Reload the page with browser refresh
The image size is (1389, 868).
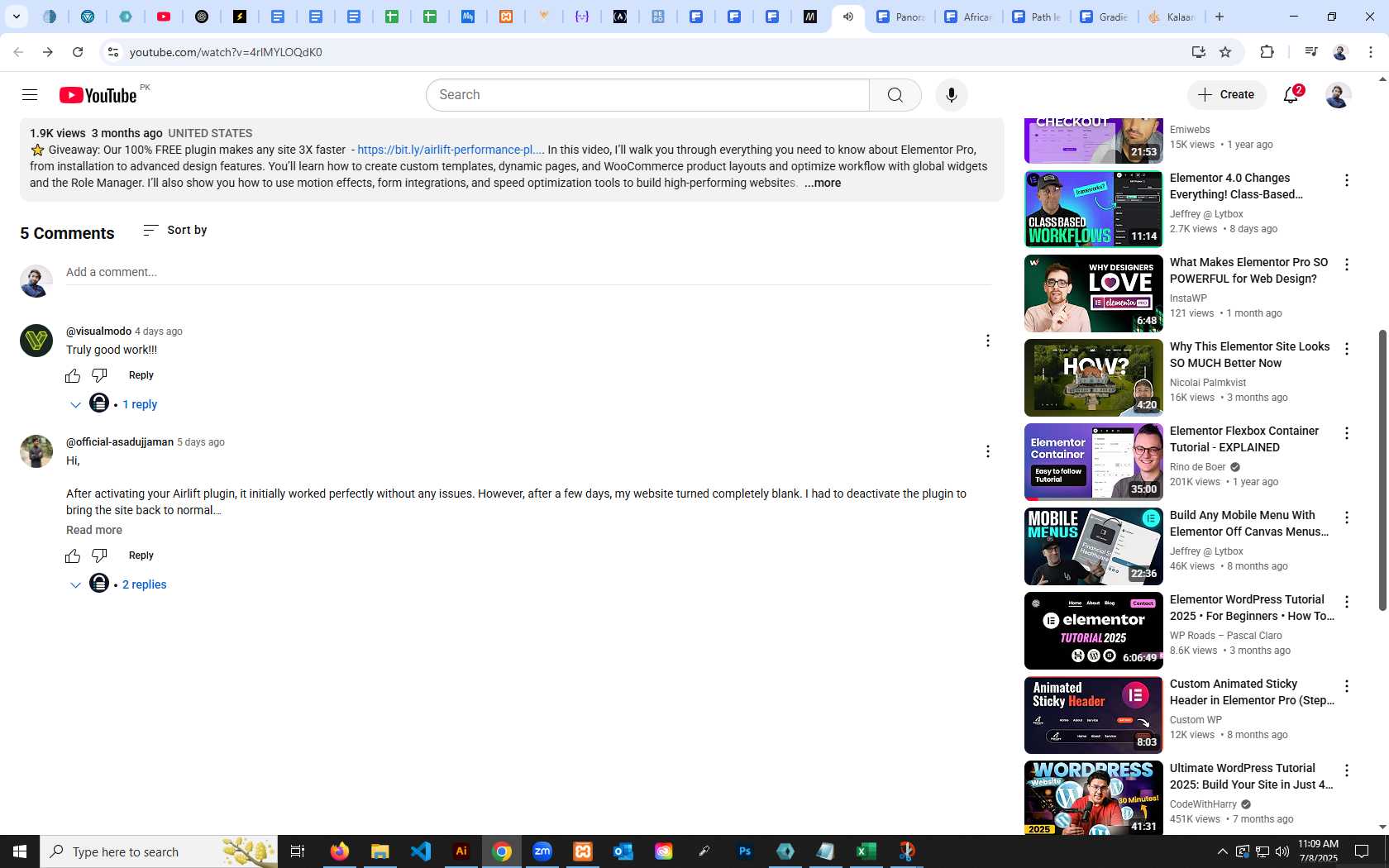click(x=78, y=52)
